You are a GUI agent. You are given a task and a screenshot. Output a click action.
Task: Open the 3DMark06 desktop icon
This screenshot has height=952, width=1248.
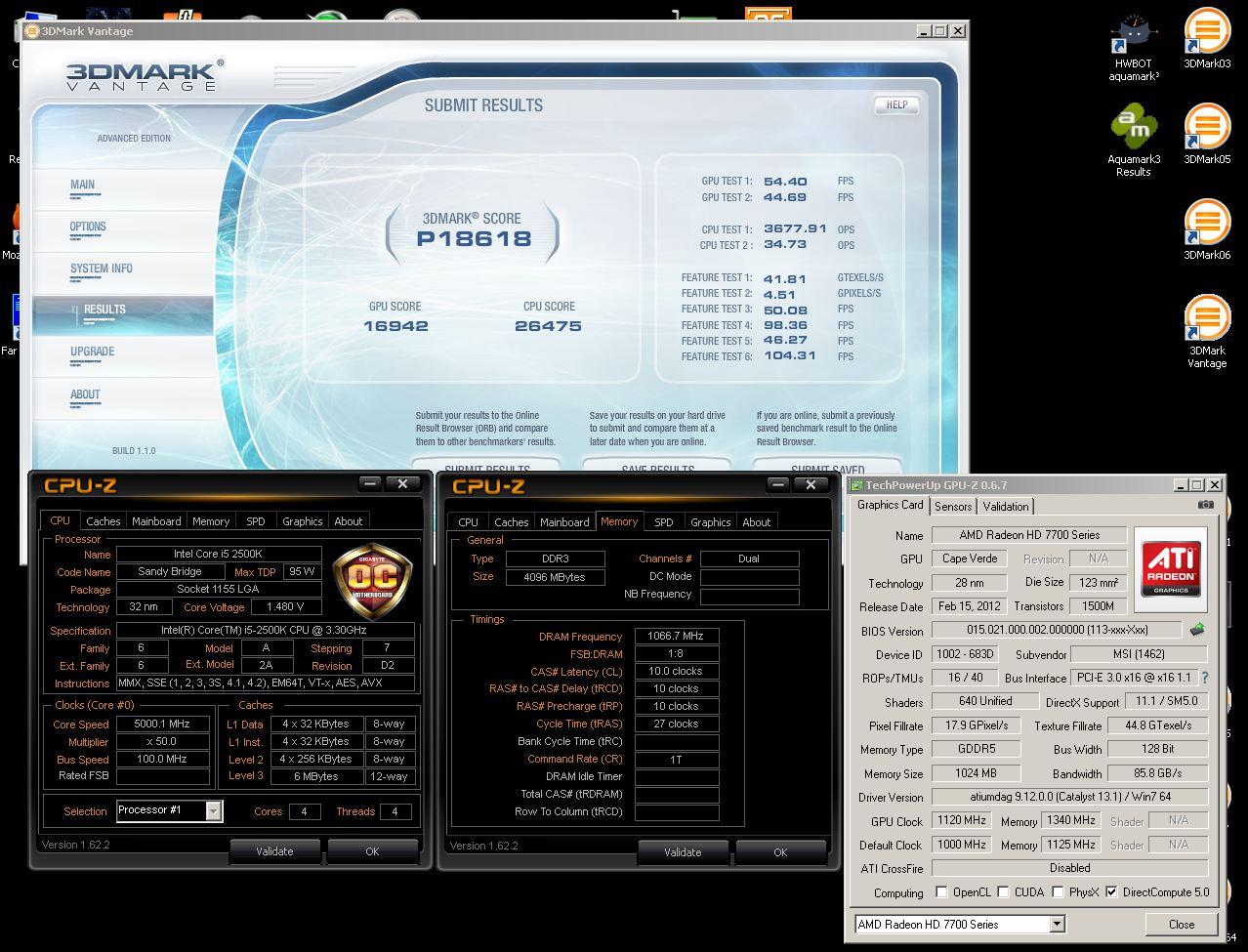[1207, 229]
